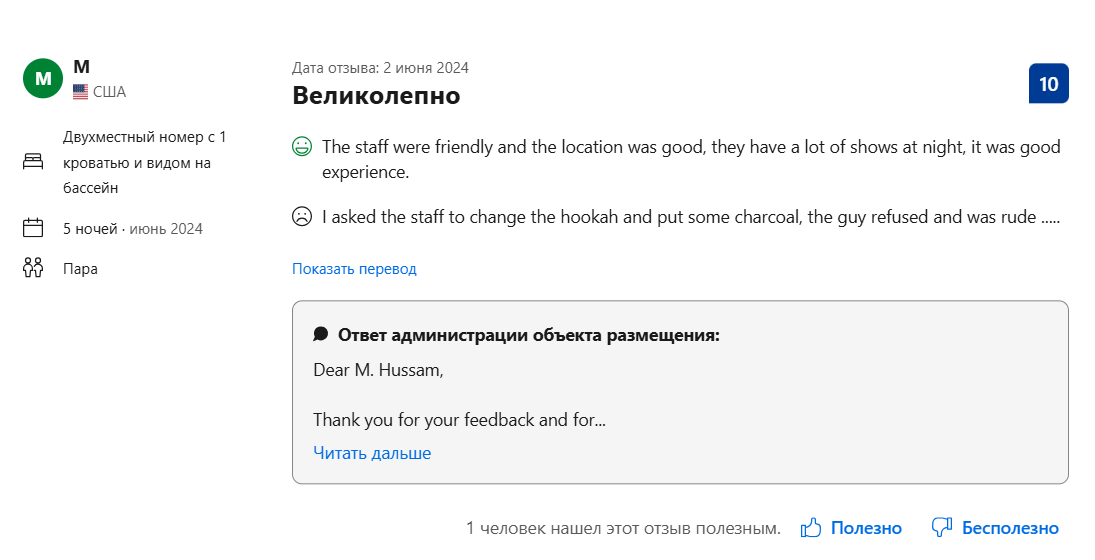Show translation via Показать перевод link

[x=354, y=269]
